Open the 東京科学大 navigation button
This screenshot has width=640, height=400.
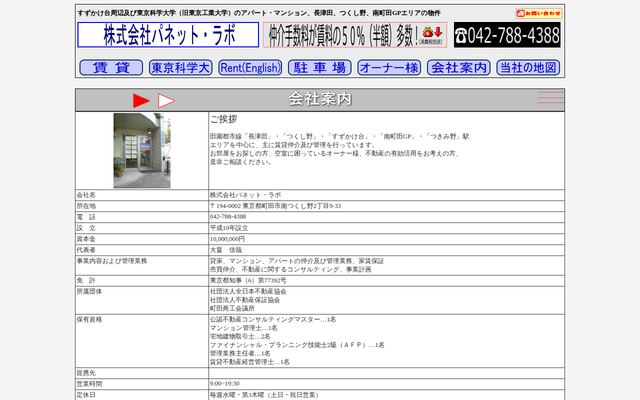pos(180,67)
